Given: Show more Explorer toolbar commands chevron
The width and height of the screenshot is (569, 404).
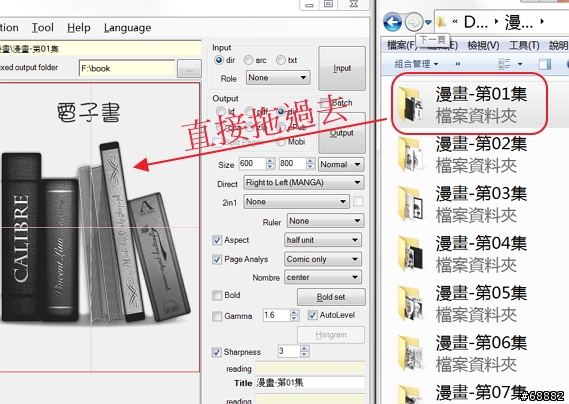Looking at the screenshot, I should (x=458, y=64).
